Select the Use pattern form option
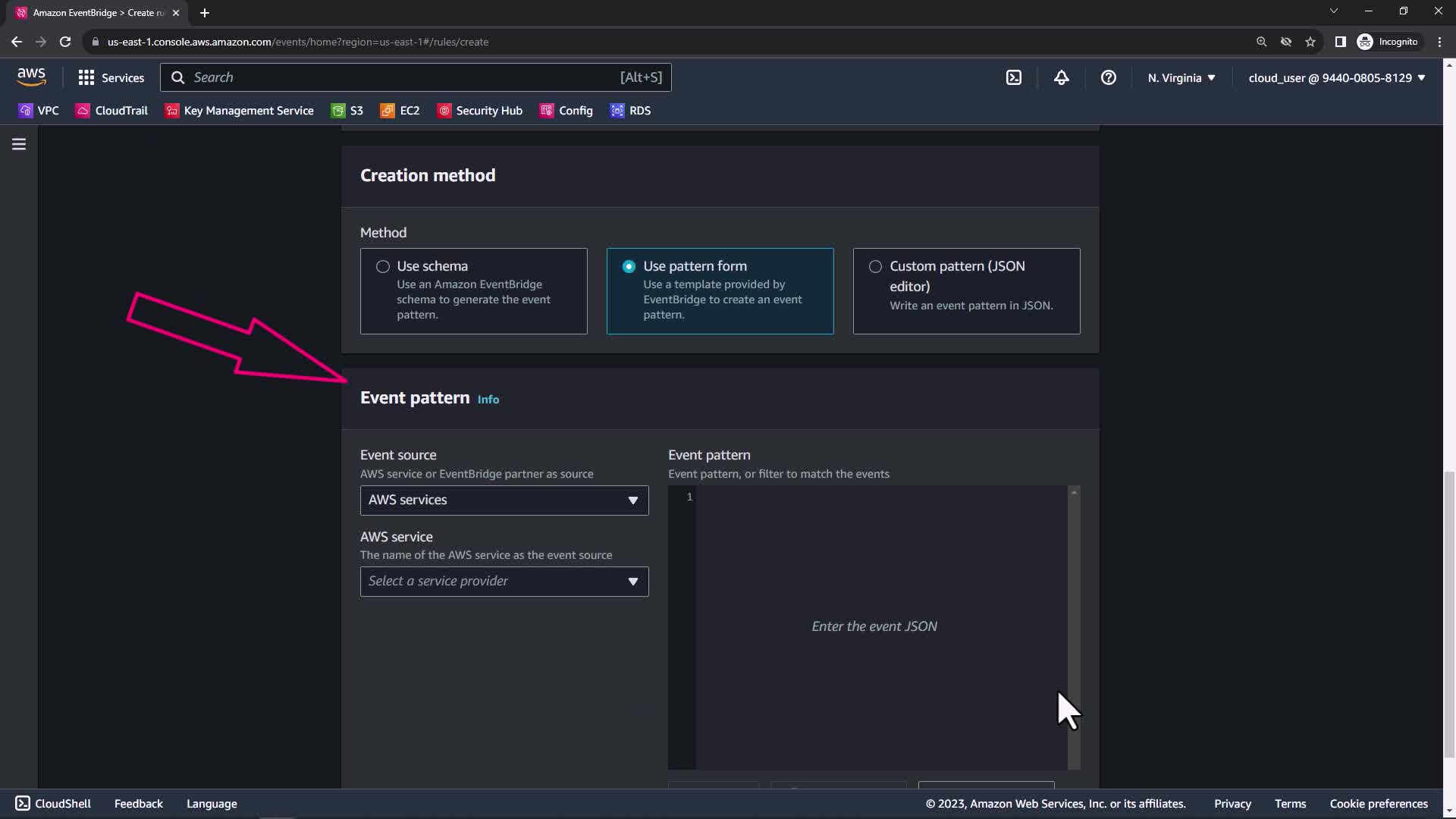Screen dimensions: 1456x819 tap(629, 266)
